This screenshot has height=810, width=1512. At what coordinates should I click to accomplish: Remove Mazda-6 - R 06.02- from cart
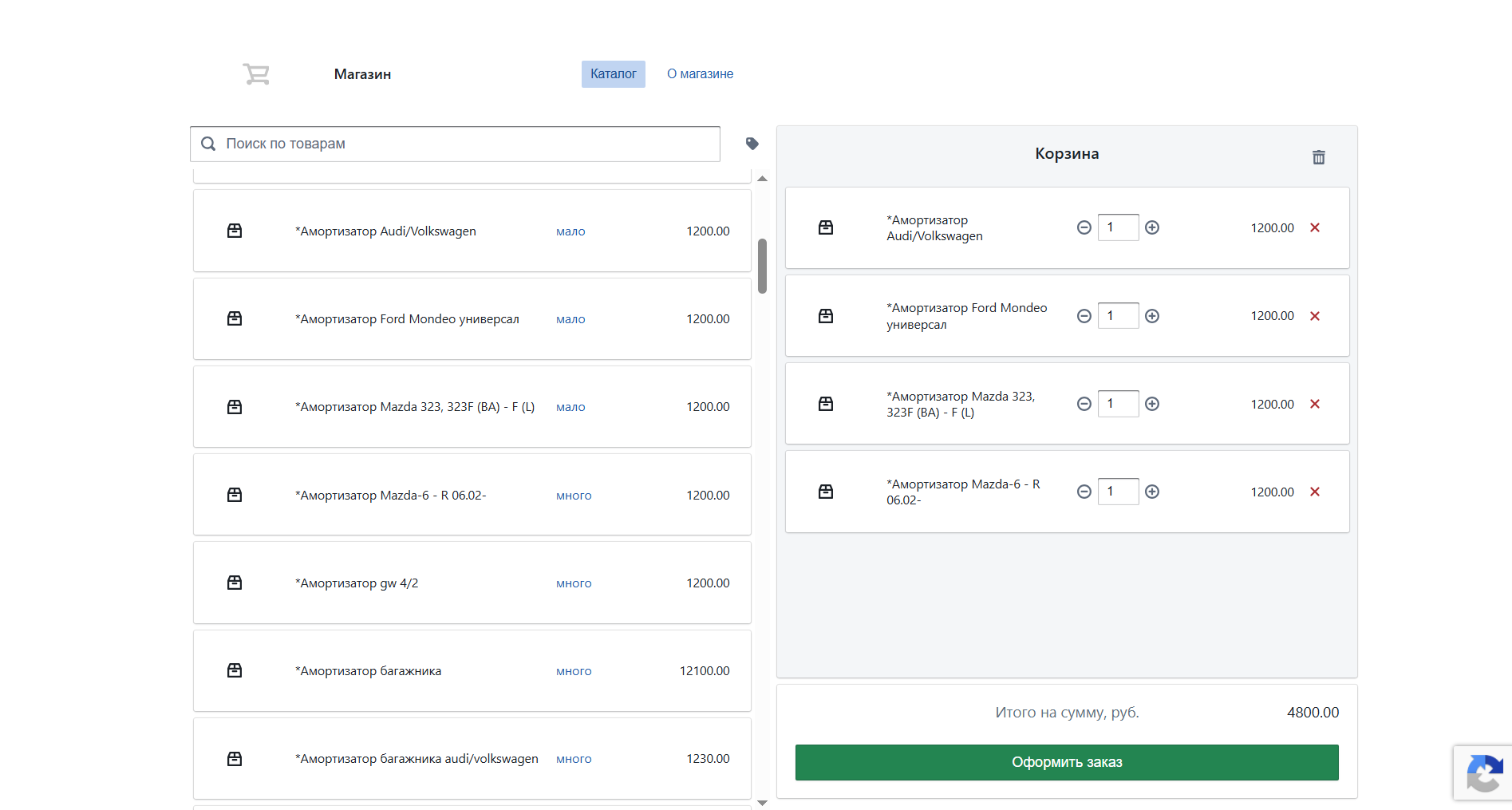pyautogui.click(x=1315, y=492)
